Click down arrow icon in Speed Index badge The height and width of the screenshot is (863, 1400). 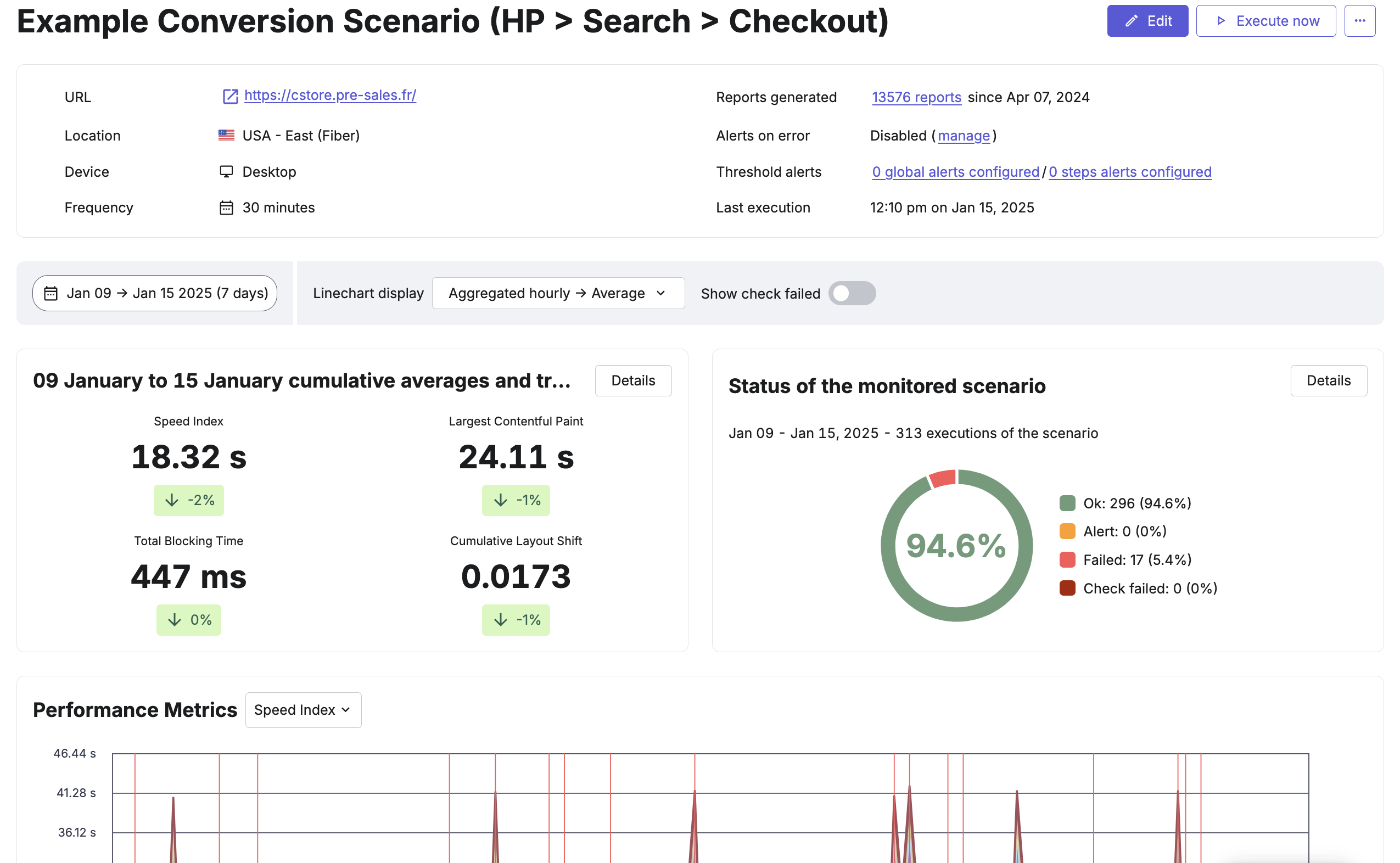[172, 501]
